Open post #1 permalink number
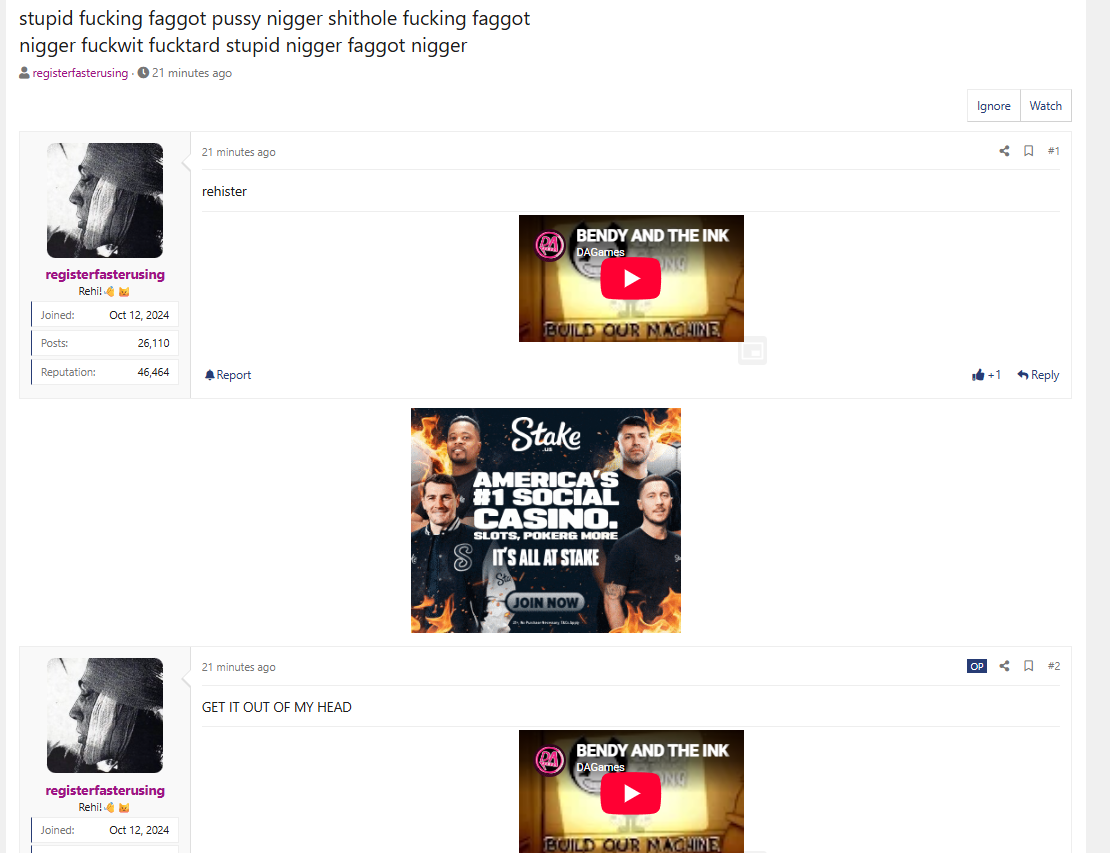Image resolution: width=1110 pixels, height=853 pixels. 1053,151
